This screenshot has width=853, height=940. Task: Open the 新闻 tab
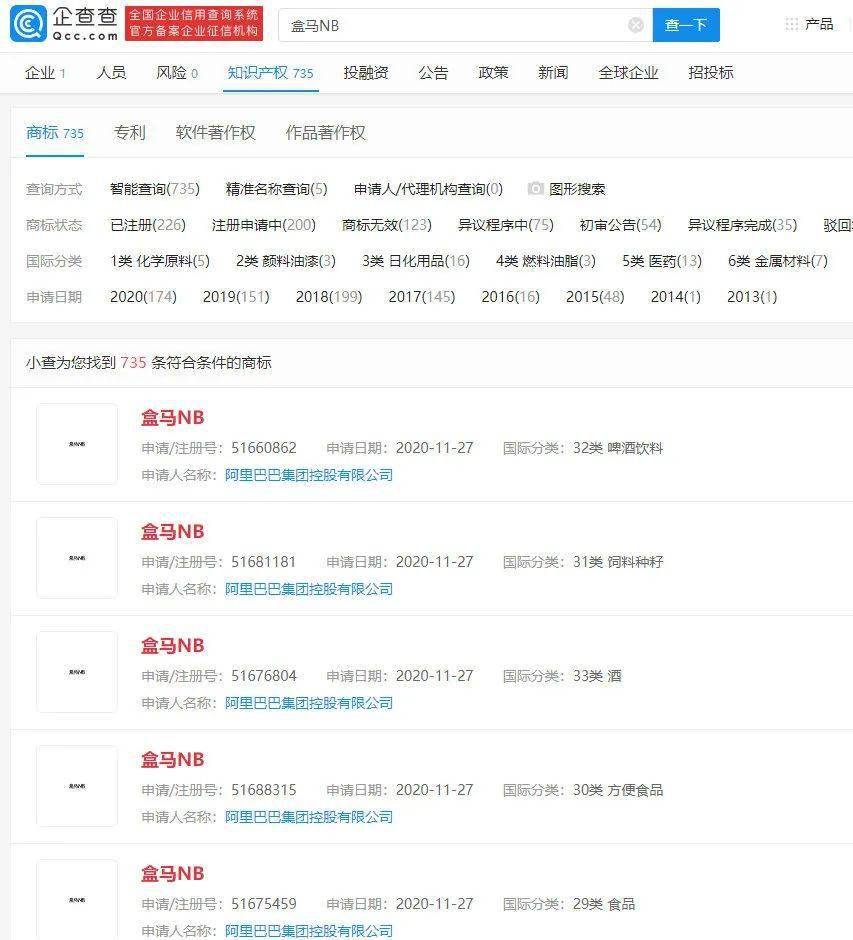(553, 73)
